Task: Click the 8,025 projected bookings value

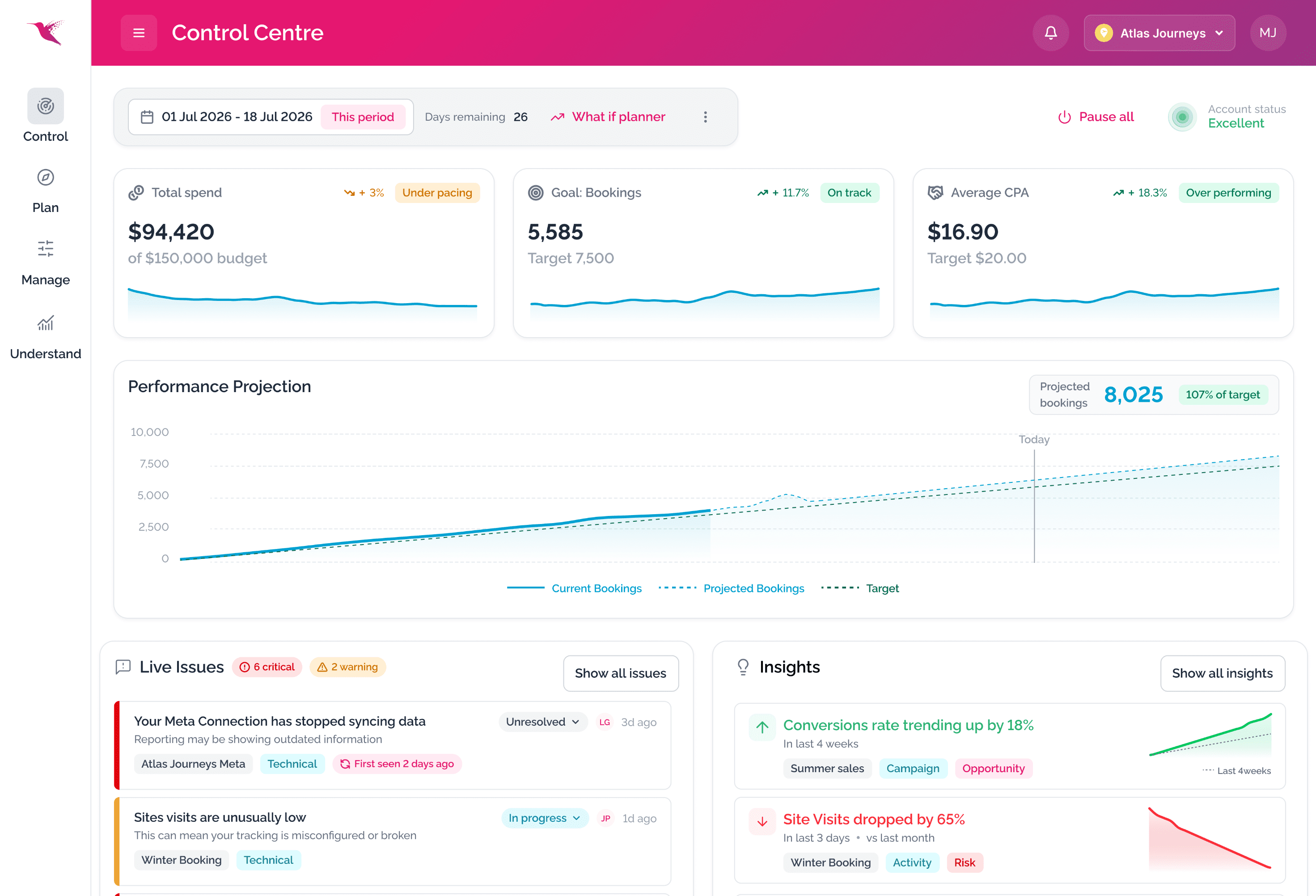Action: pyautogui.click(x=1133, y=394)
